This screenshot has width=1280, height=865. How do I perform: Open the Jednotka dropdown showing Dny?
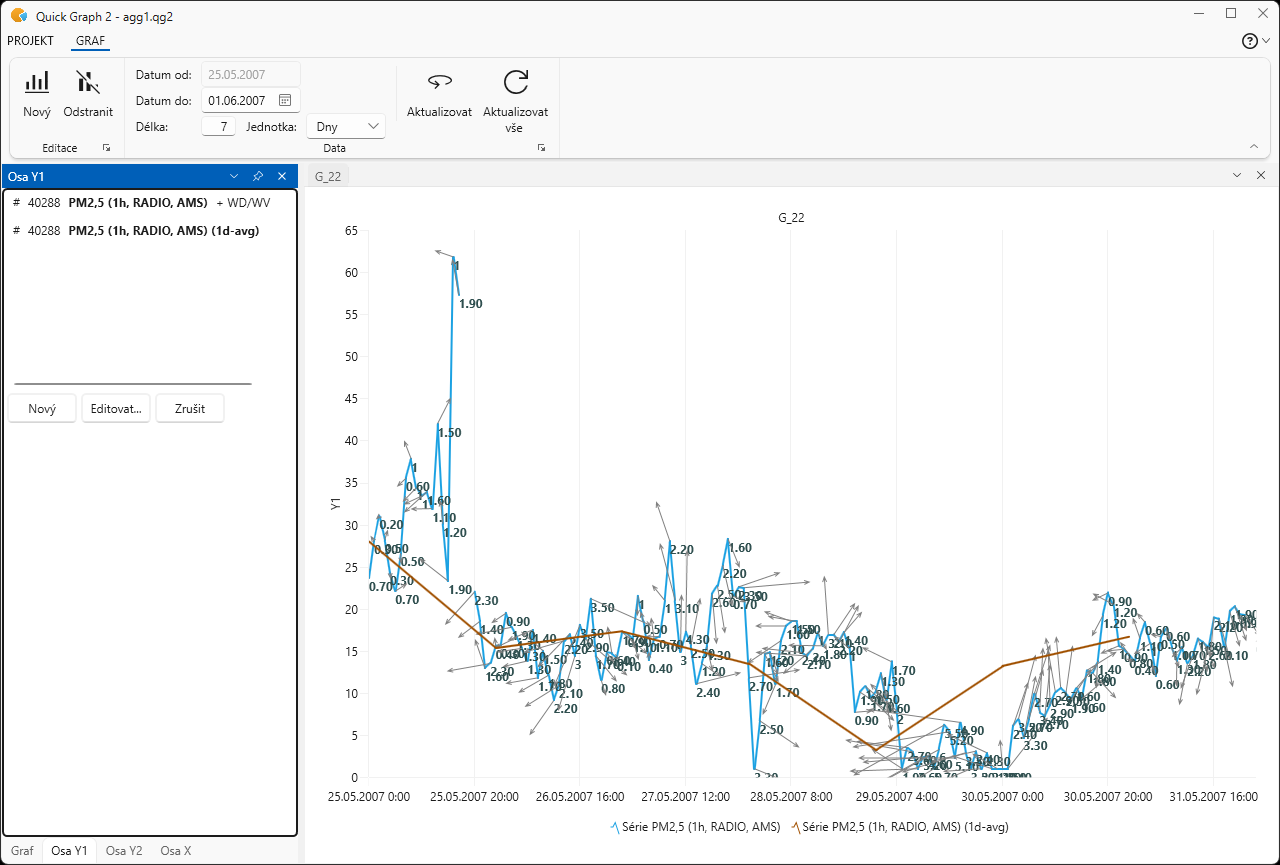point(346,127)
